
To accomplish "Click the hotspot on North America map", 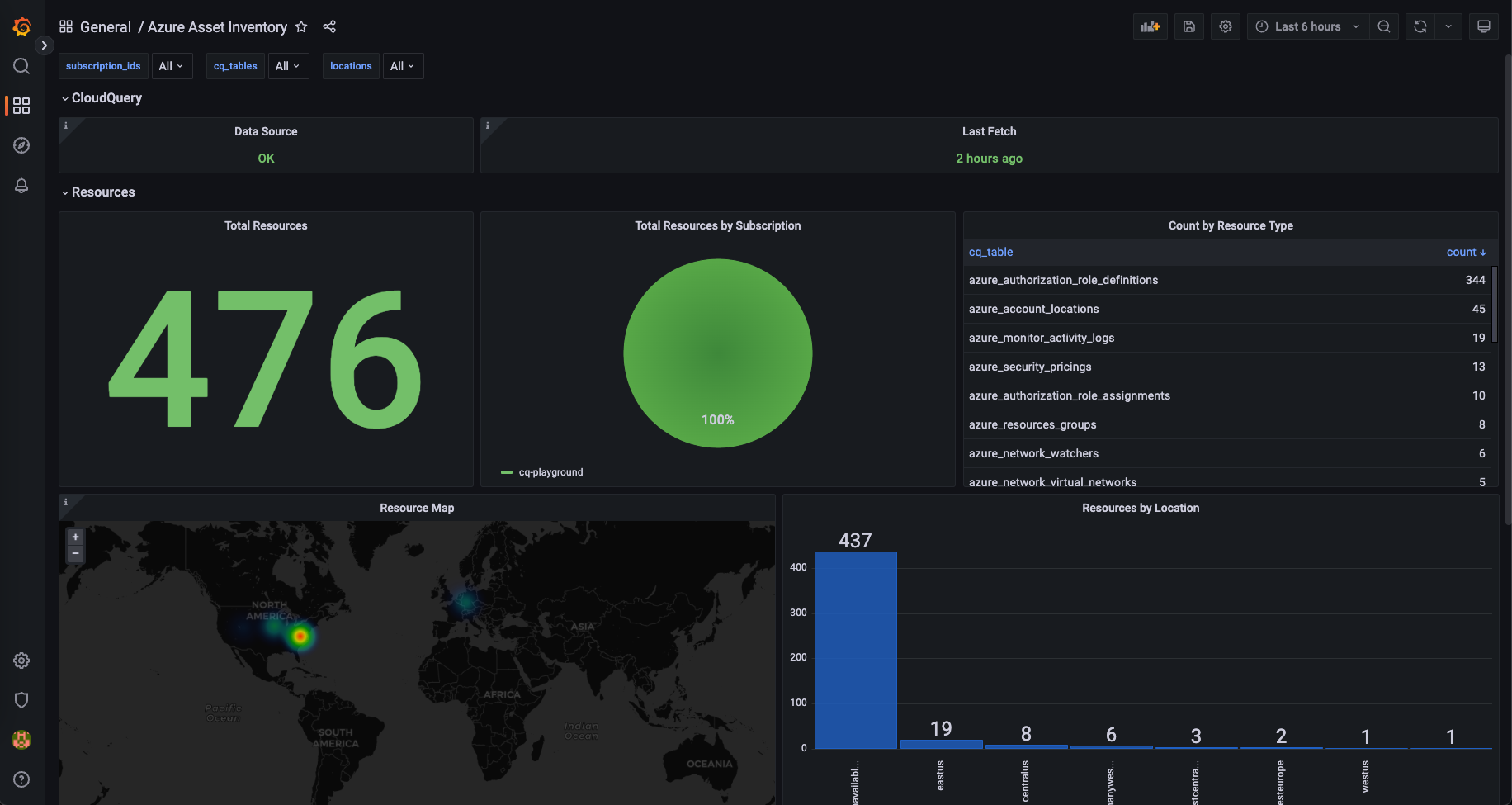I will coord(300,636).
